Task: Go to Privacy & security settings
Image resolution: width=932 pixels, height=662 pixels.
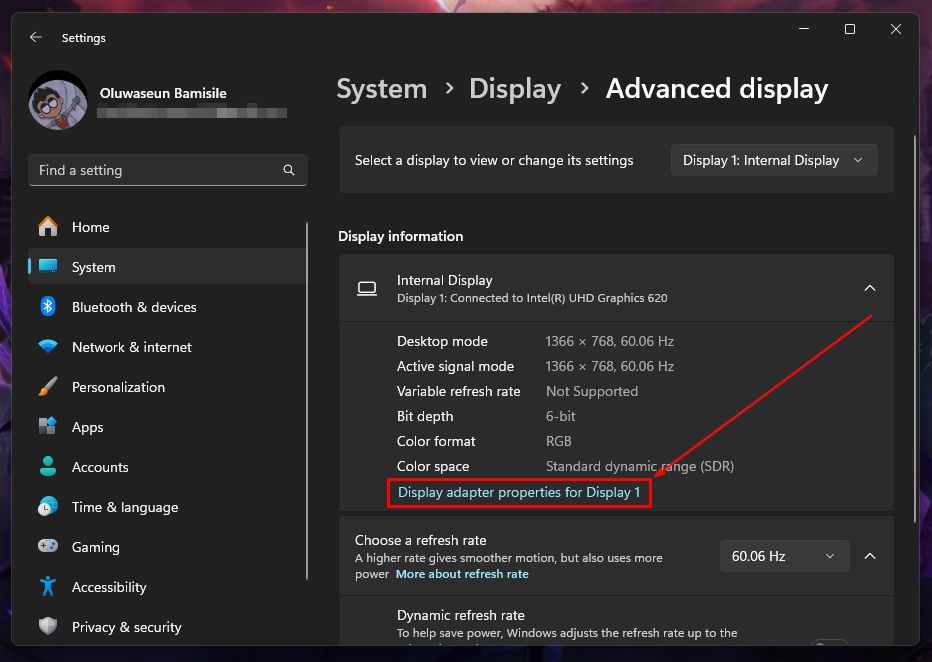Action: (x=126, y=627)
